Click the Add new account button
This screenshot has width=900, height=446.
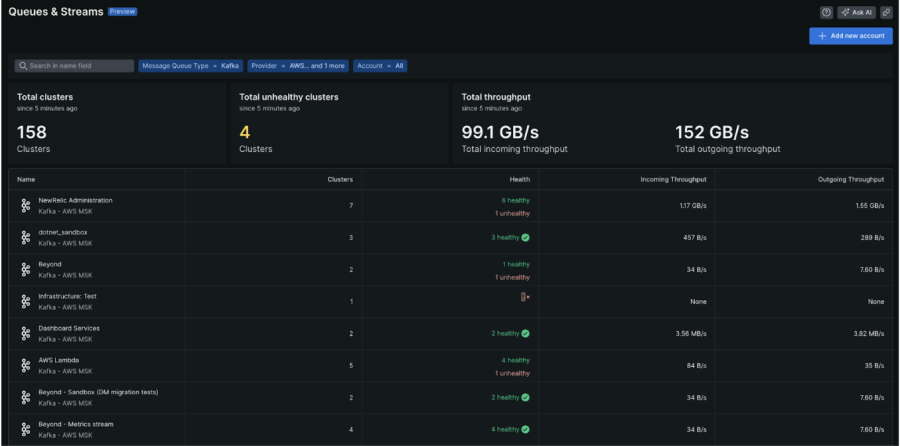[850, 36]
